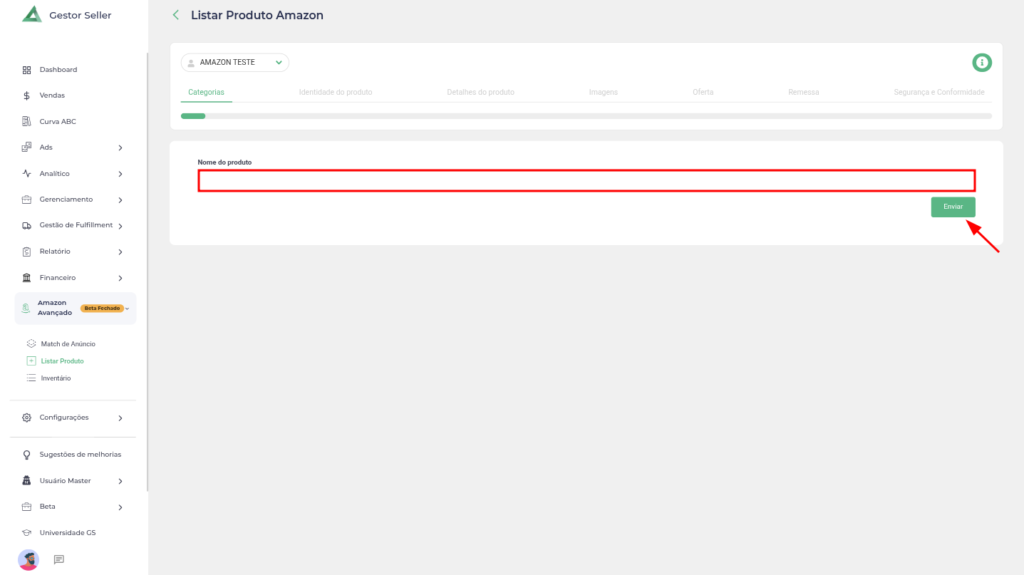Click the Vendas dollar sign icon

click(x=27, y=96)
